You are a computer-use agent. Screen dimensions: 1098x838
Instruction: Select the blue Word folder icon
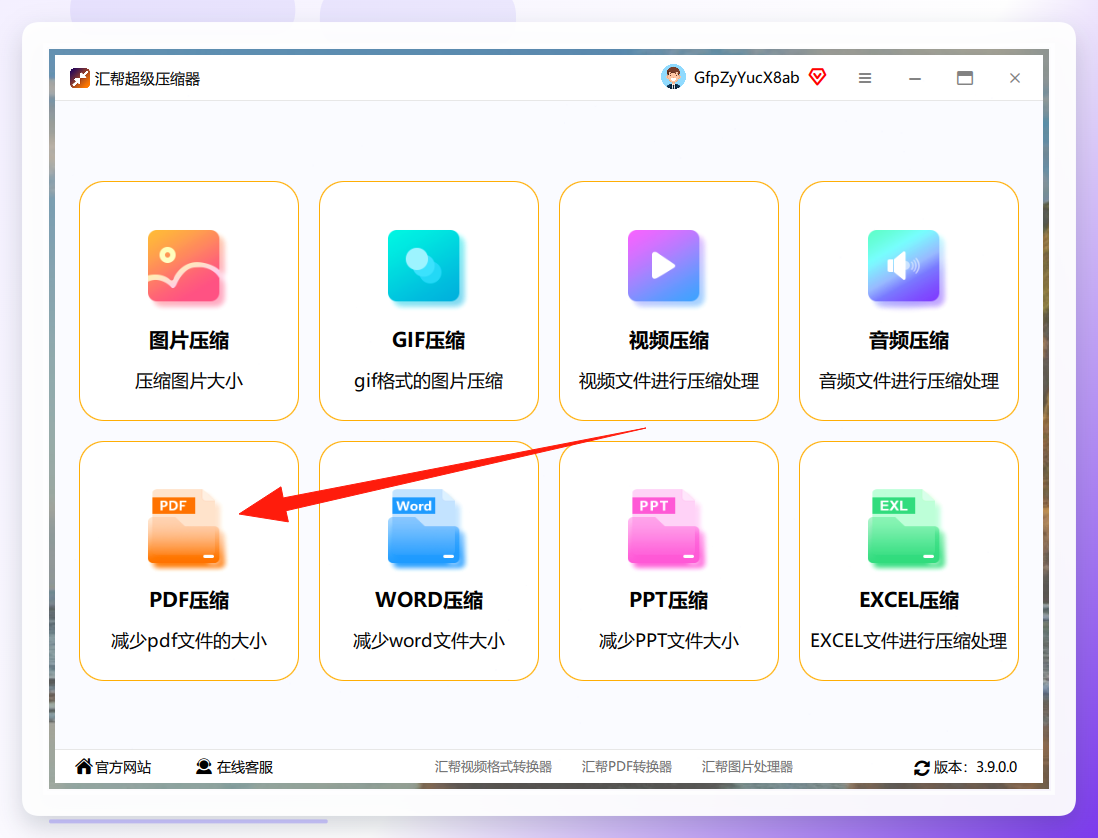tap(424, 526)
